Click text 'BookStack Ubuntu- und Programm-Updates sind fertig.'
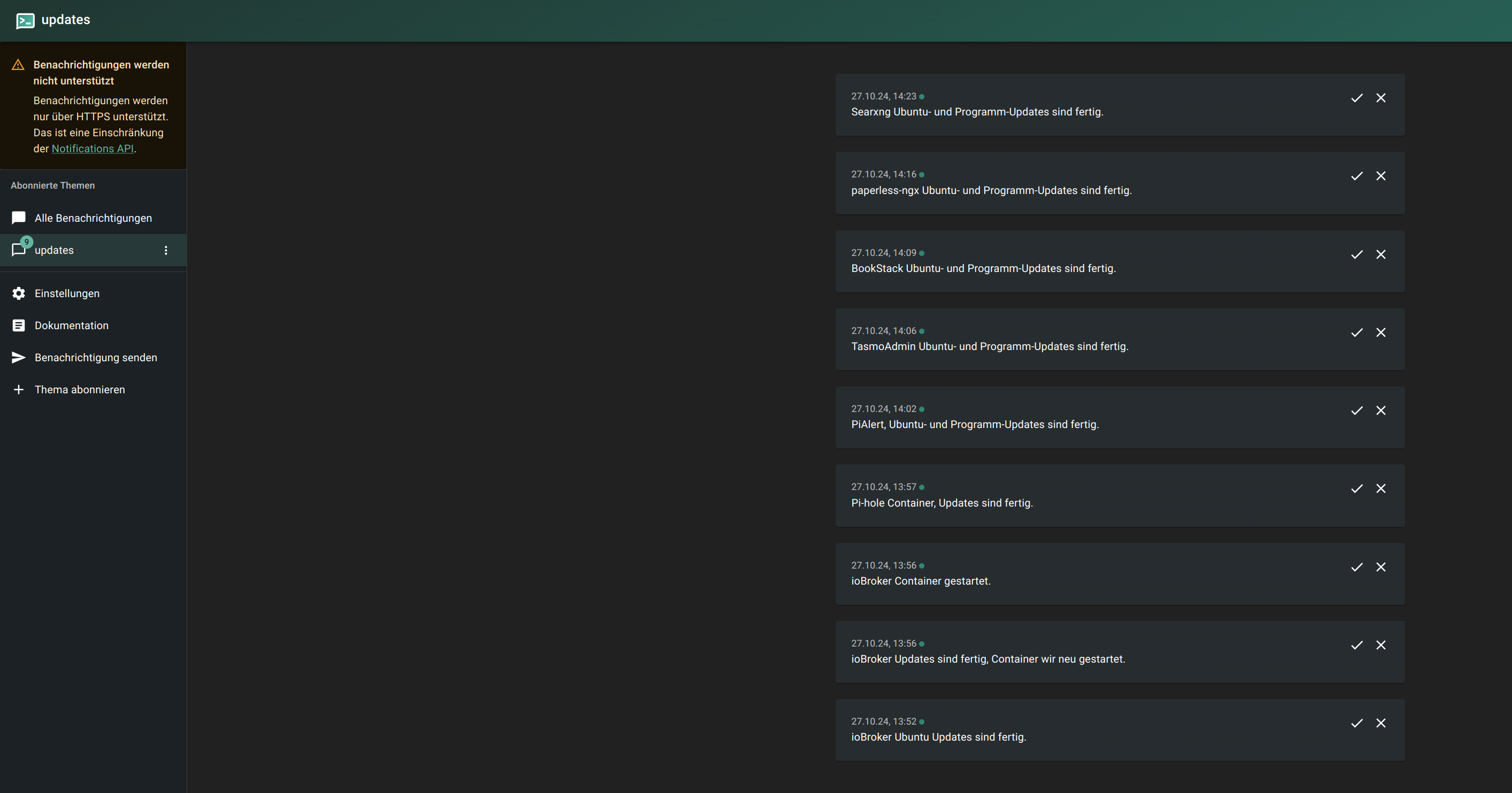 click(984, 269)
